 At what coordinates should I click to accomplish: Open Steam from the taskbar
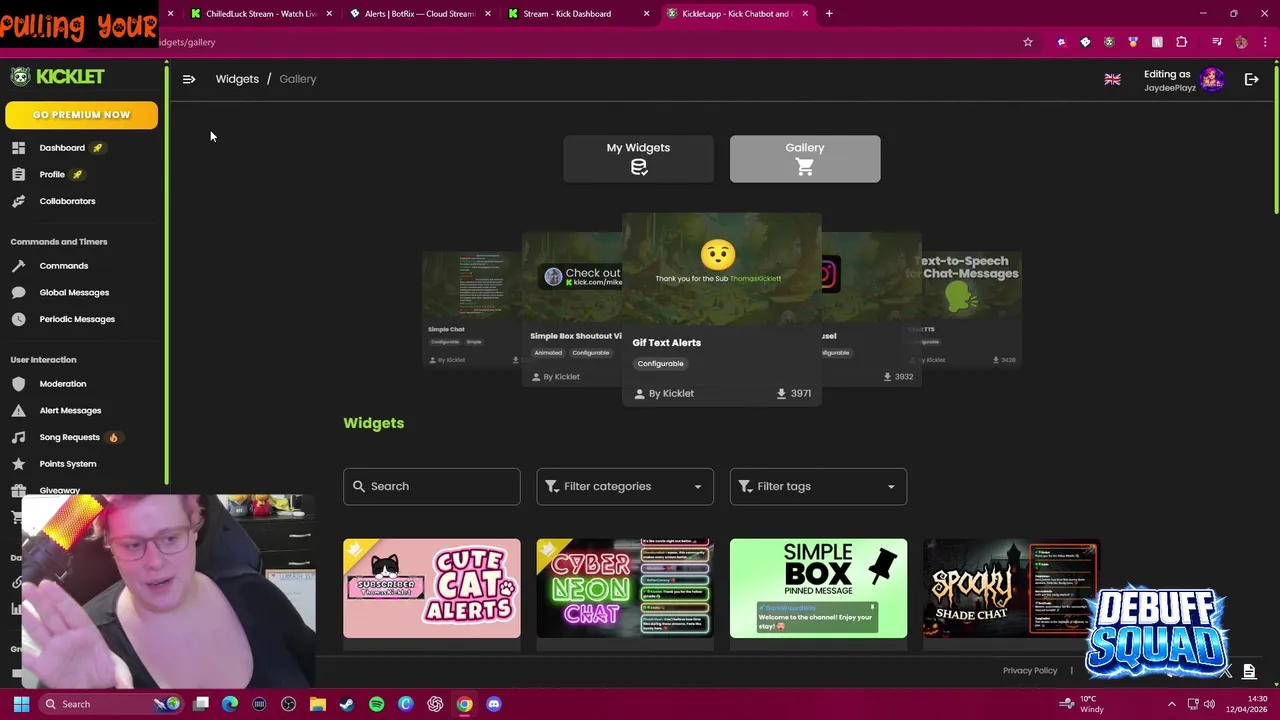347,704
